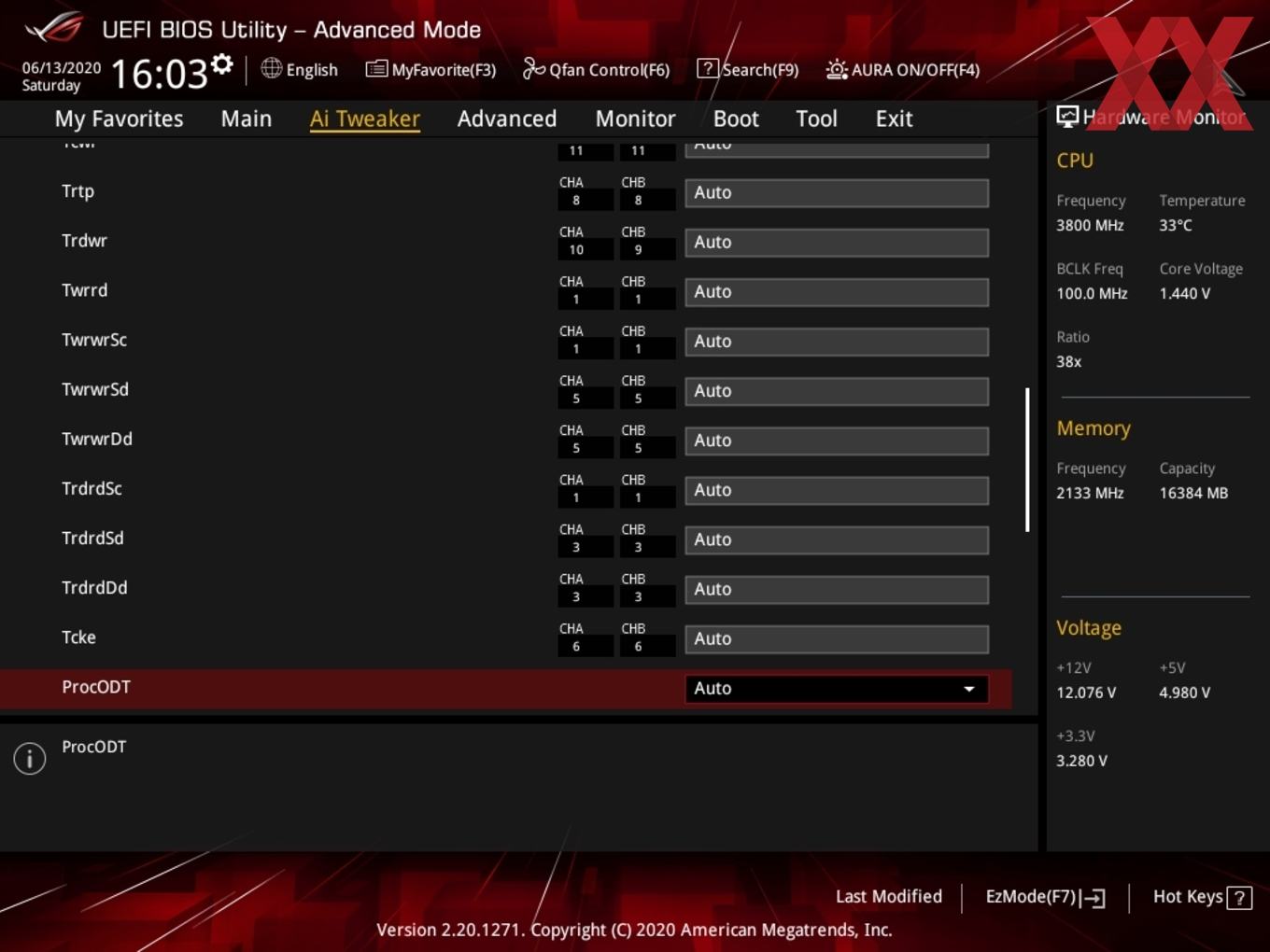Click the TwrwrSd Auto input field
1270x952 pixels.
(837, 391)
